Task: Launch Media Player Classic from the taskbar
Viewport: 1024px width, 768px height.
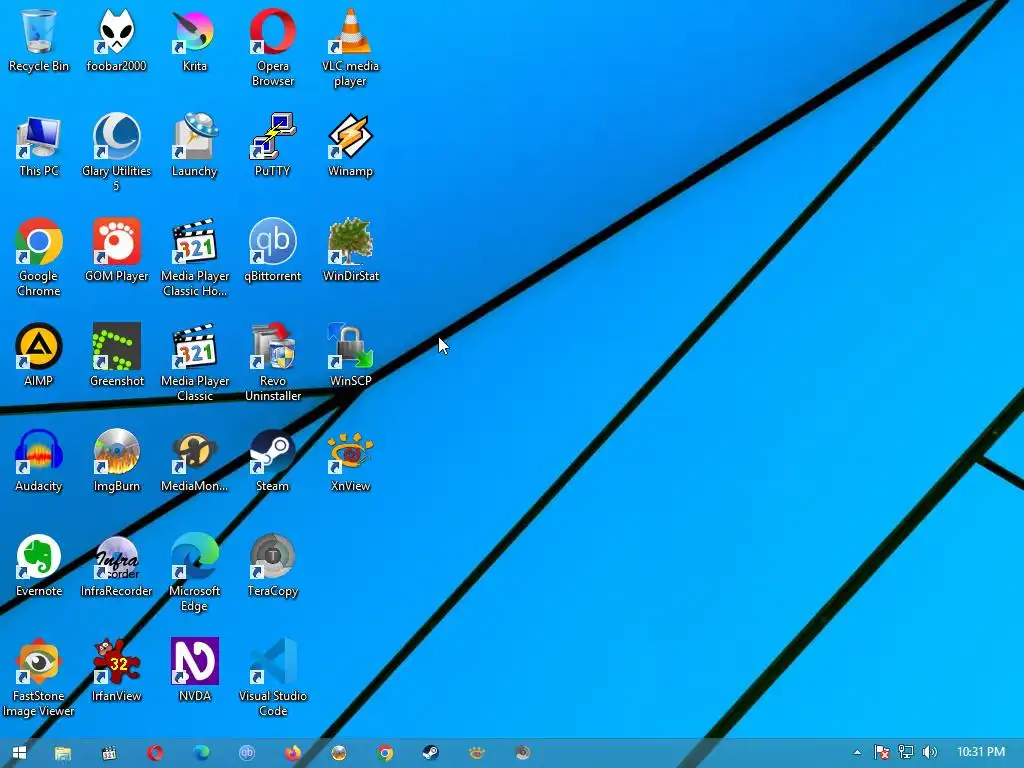Action: [109, 753]
